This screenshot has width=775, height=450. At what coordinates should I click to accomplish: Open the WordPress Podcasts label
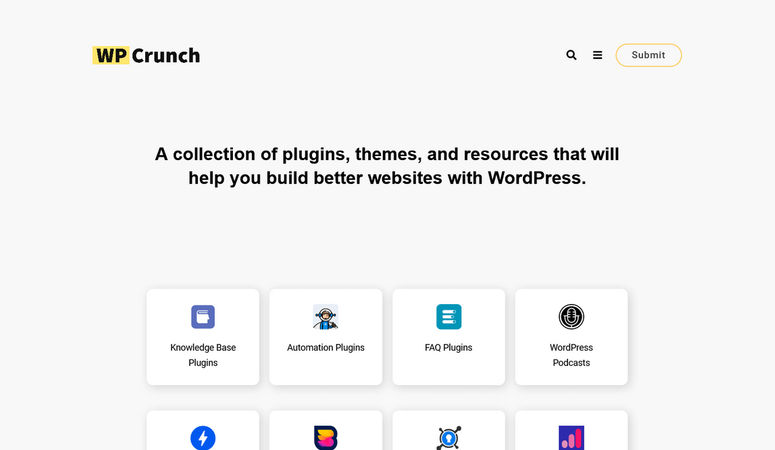(571, 355)
